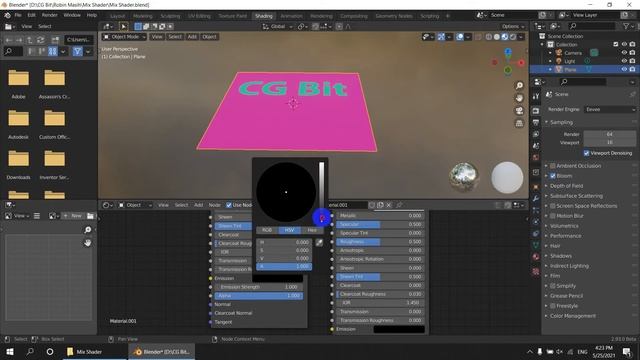Open Global transform orientation dropdown
This screenshot has height=360, width=640.
(278, 27)
